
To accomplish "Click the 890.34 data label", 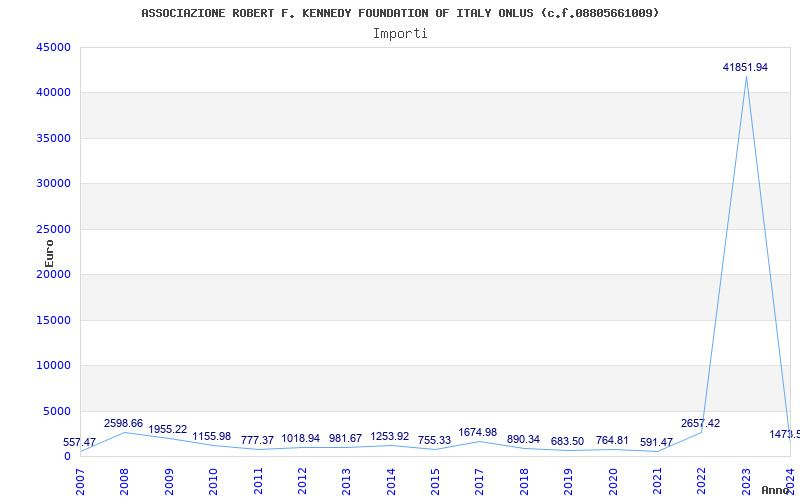I will tap(523, 439).
